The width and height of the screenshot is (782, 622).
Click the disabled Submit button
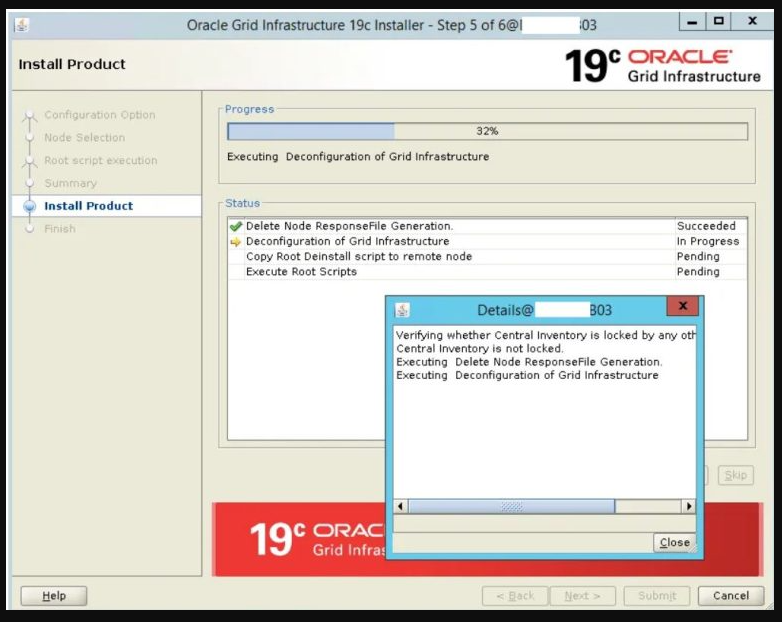pyautogui.click(x=657, y=596)
